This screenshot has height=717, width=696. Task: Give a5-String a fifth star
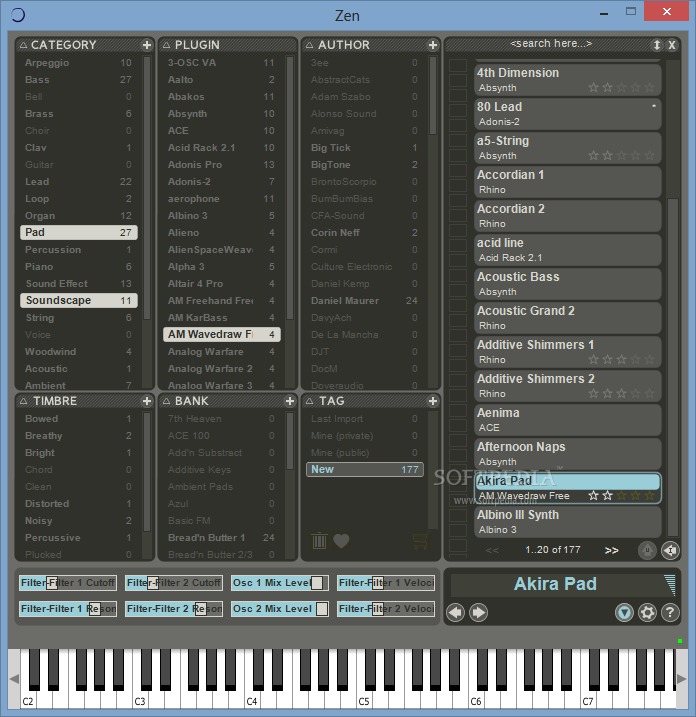tap(649, 155)
